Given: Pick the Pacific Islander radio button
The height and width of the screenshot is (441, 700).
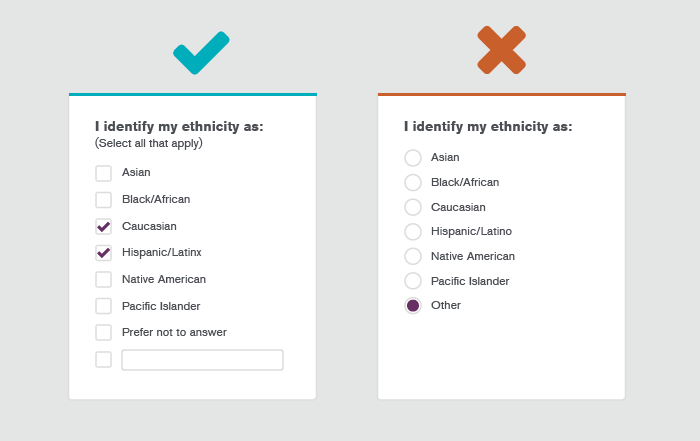Looking at the screenshot, I should [413, 281].
